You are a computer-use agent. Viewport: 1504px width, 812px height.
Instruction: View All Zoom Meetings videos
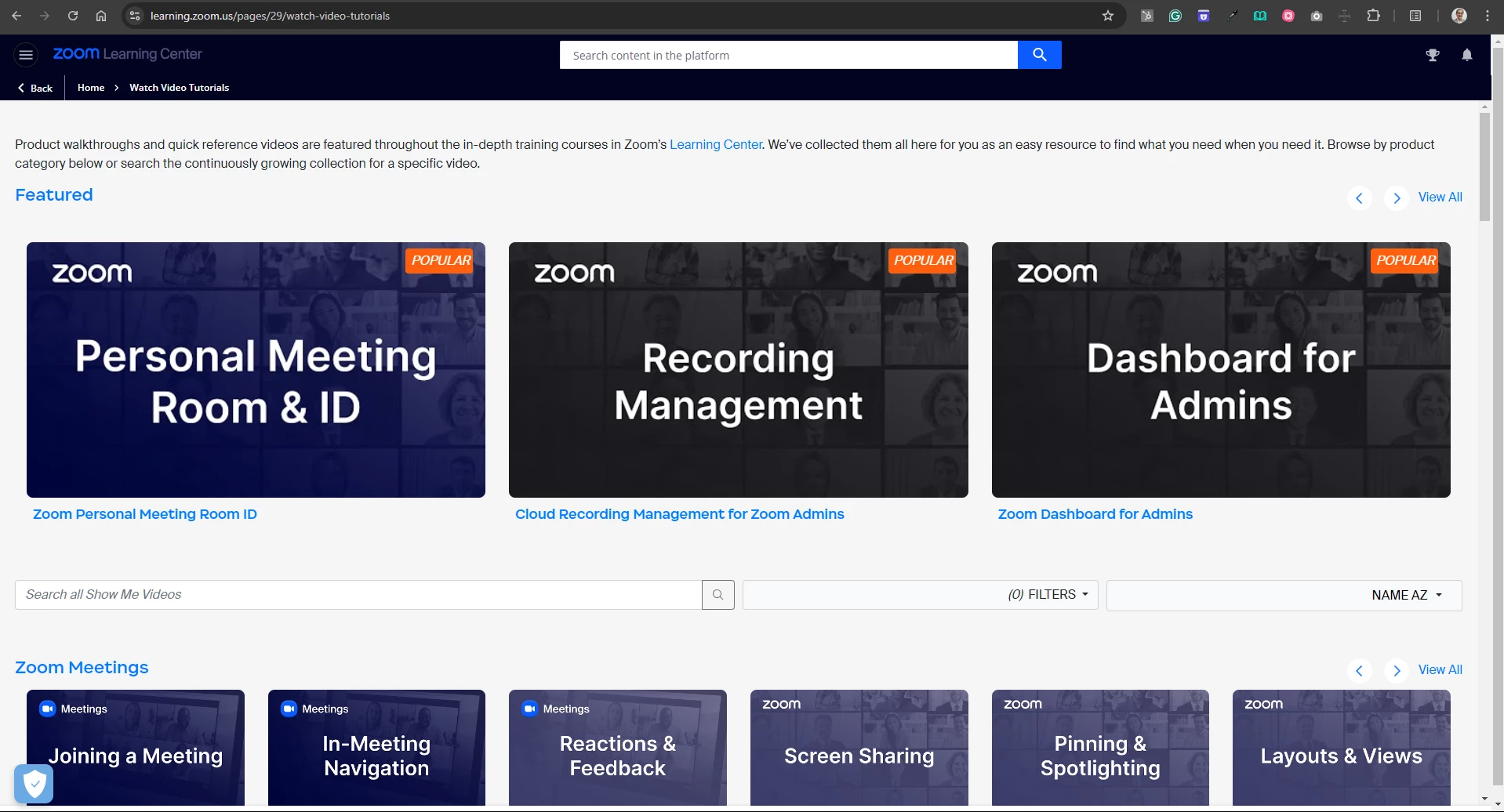coord(1440,670)
